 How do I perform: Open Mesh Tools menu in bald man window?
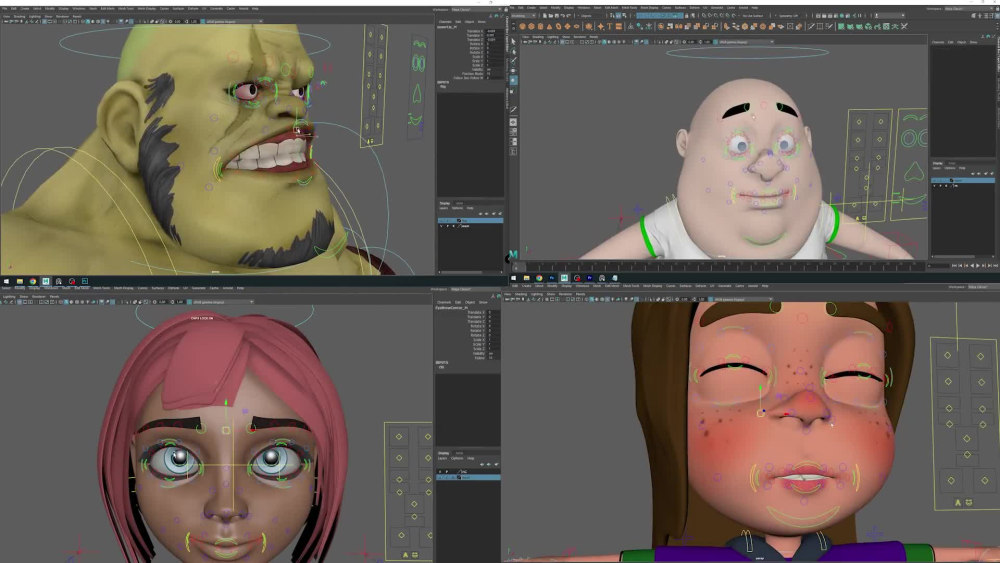pyautogui.click(x=627, y=8)
